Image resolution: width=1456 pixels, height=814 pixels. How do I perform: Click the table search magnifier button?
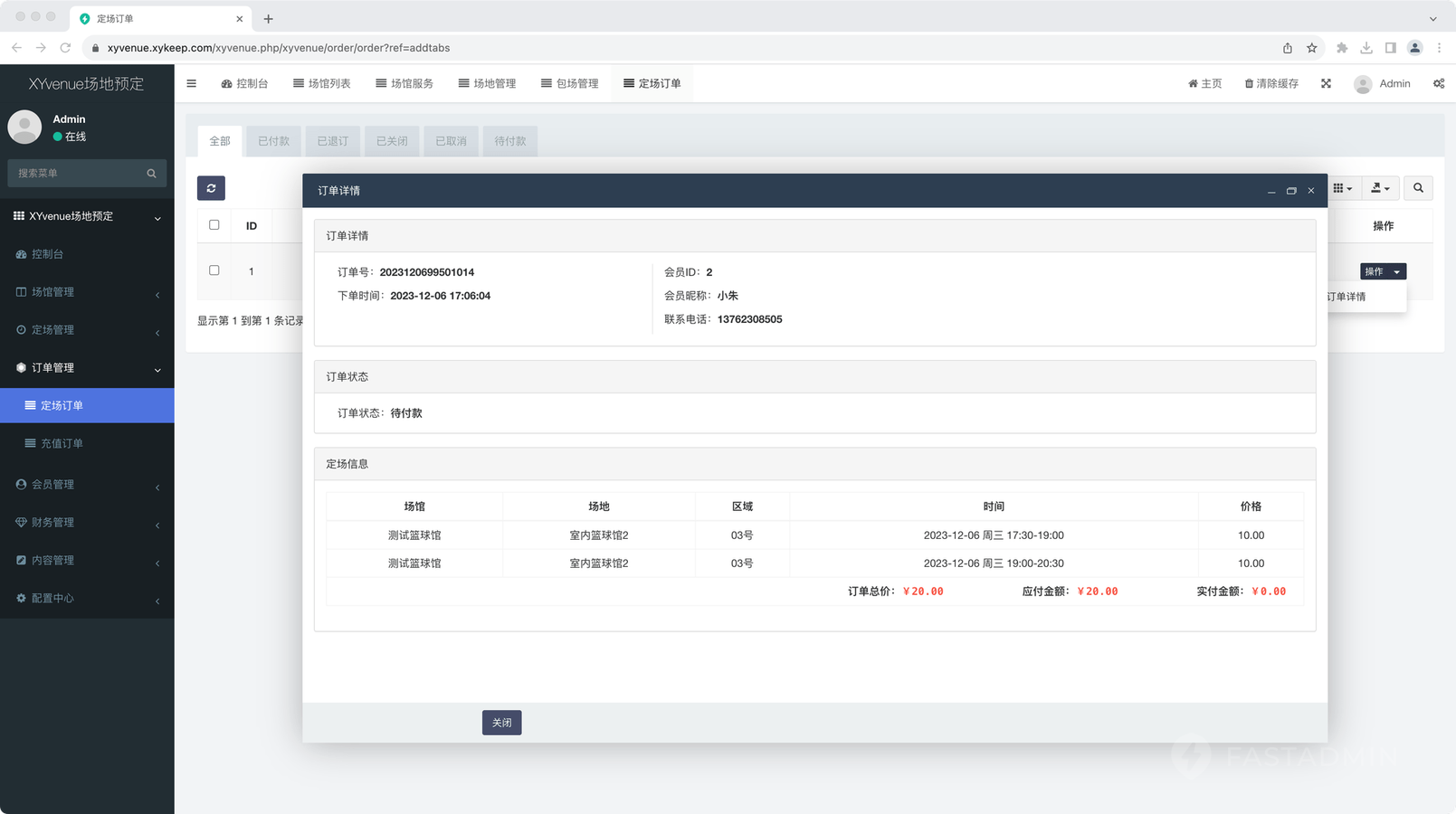coord(1418,188)
